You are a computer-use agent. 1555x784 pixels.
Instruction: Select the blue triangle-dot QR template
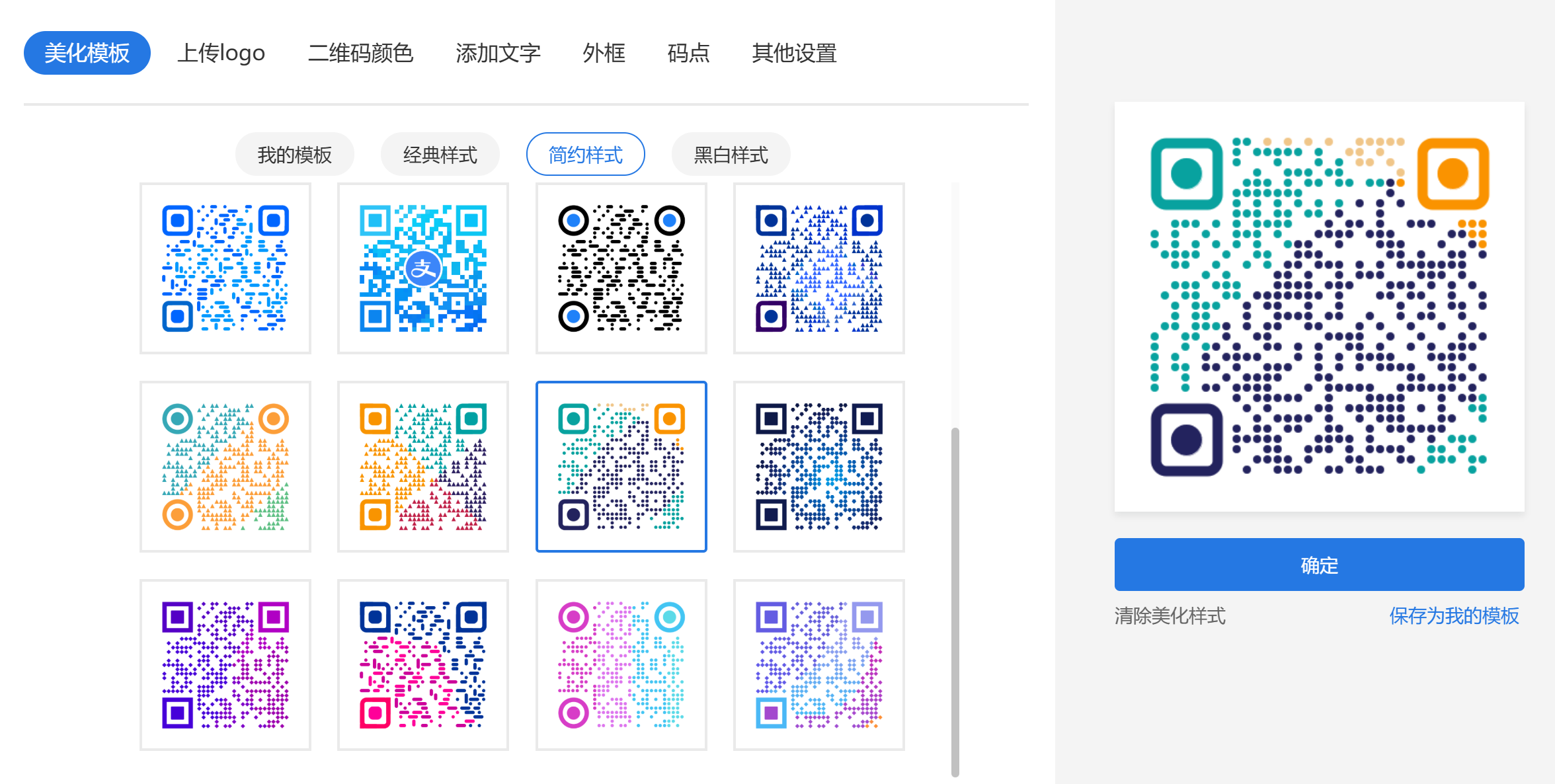pyautogui.click(x=819, y=268)
